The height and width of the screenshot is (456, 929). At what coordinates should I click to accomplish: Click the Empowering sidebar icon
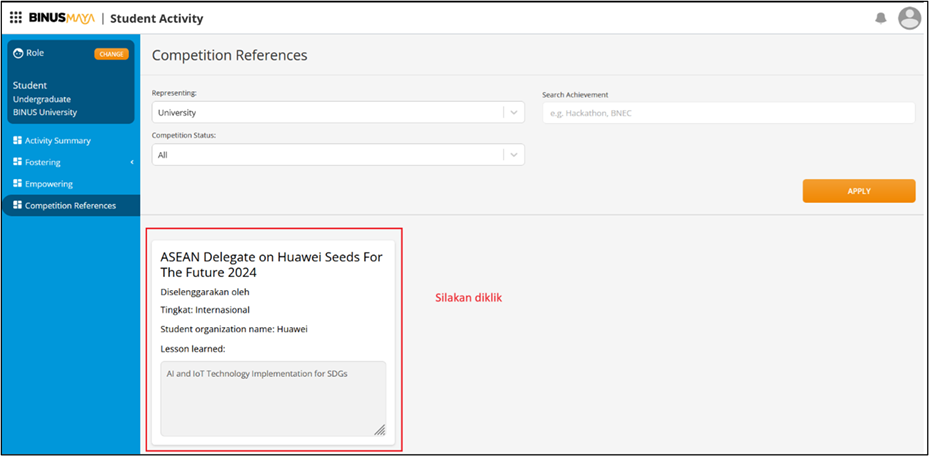click(17, 184)
